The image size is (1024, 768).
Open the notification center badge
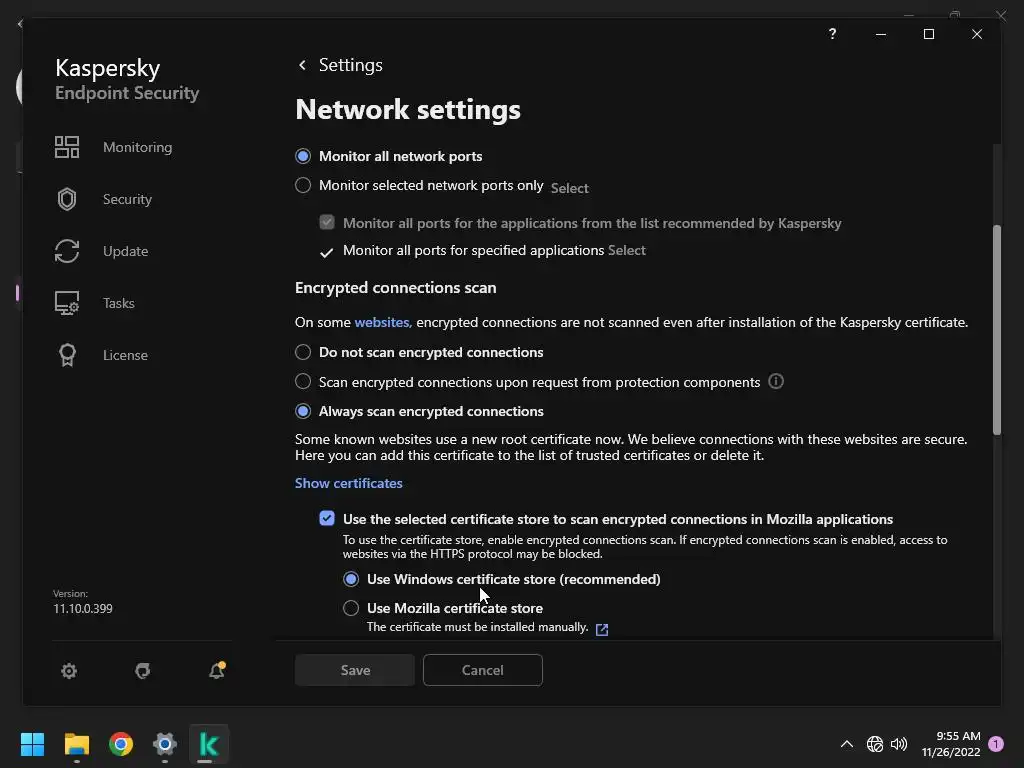click(996, 744)
